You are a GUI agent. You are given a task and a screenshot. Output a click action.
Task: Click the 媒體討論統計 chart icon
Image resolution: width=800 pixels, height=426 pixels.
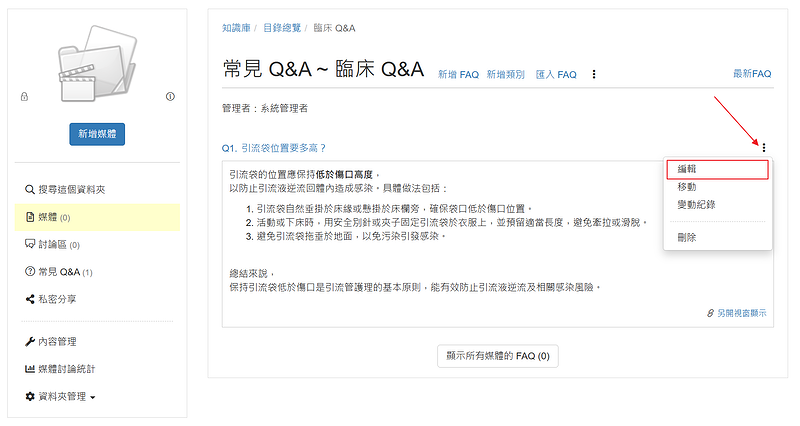coord(29,369)
